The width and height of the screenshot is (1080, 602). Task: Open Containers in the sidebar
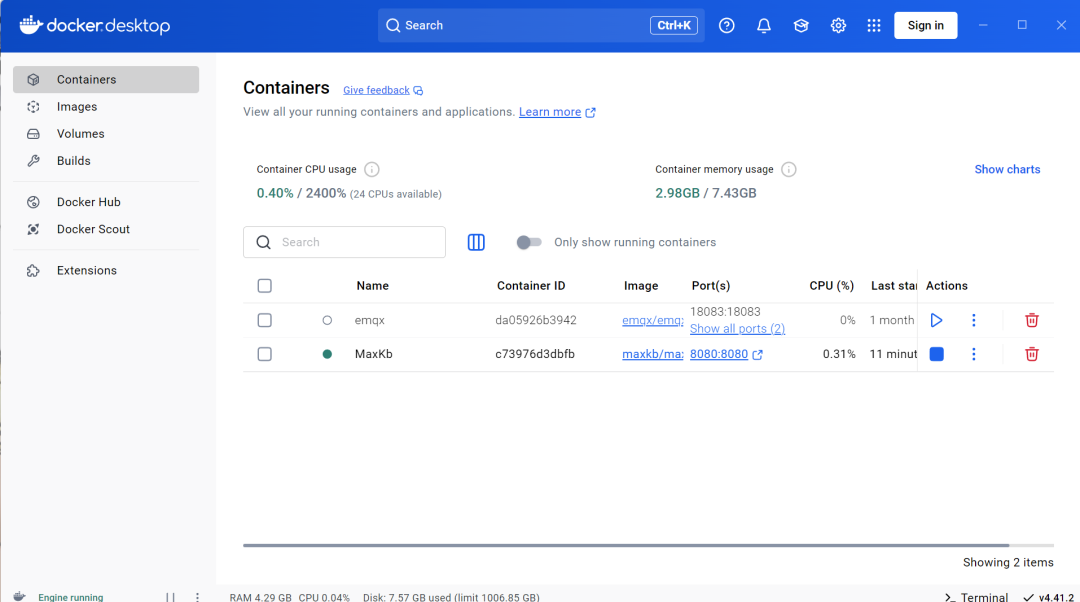[x=106, y=80]
